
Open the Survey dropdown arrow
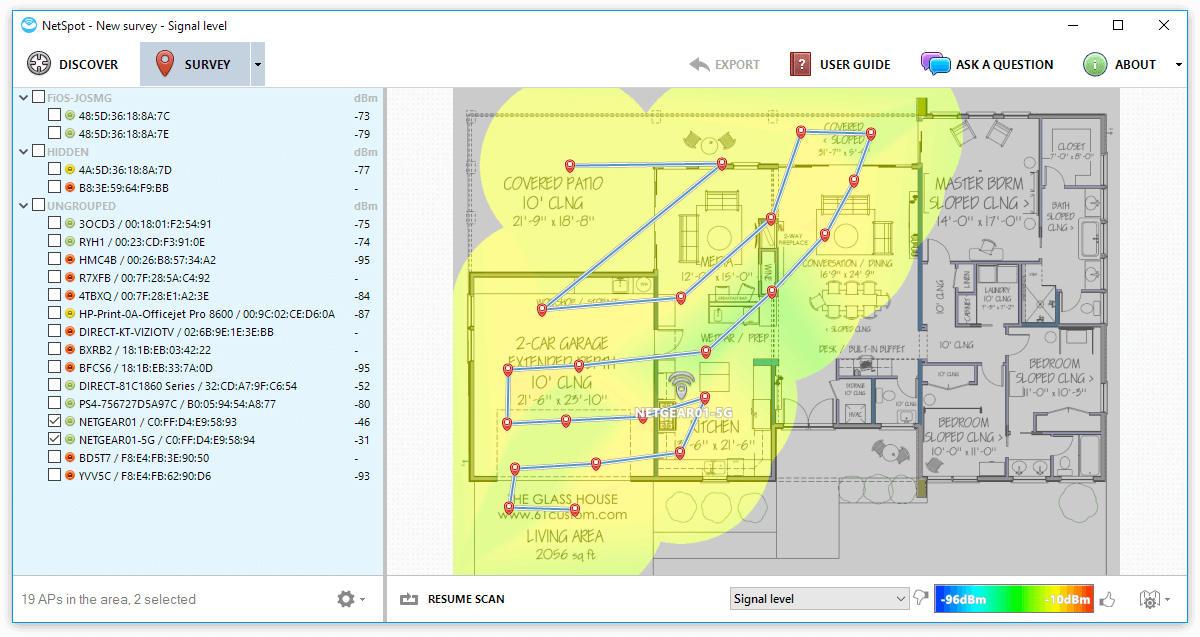[x=257, y=64]
